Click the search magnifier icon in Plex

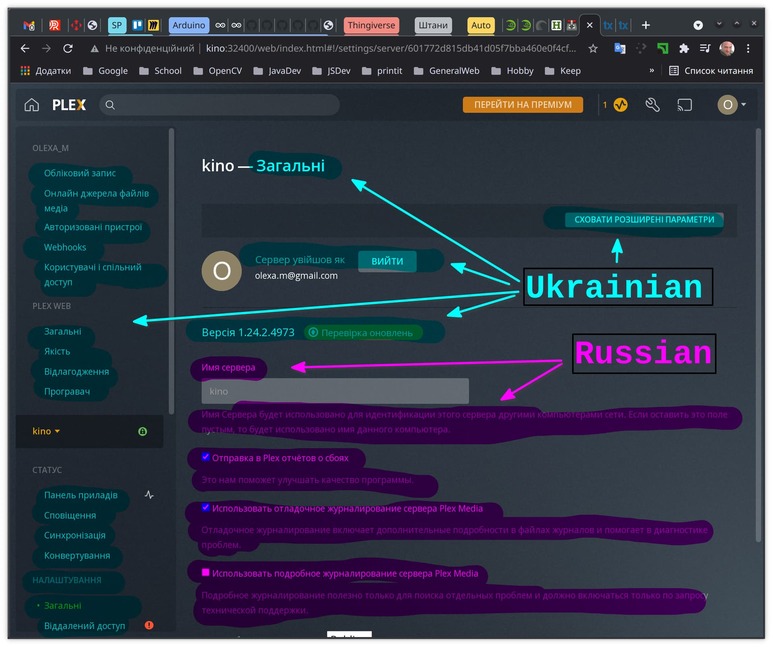tap(110, 105)
